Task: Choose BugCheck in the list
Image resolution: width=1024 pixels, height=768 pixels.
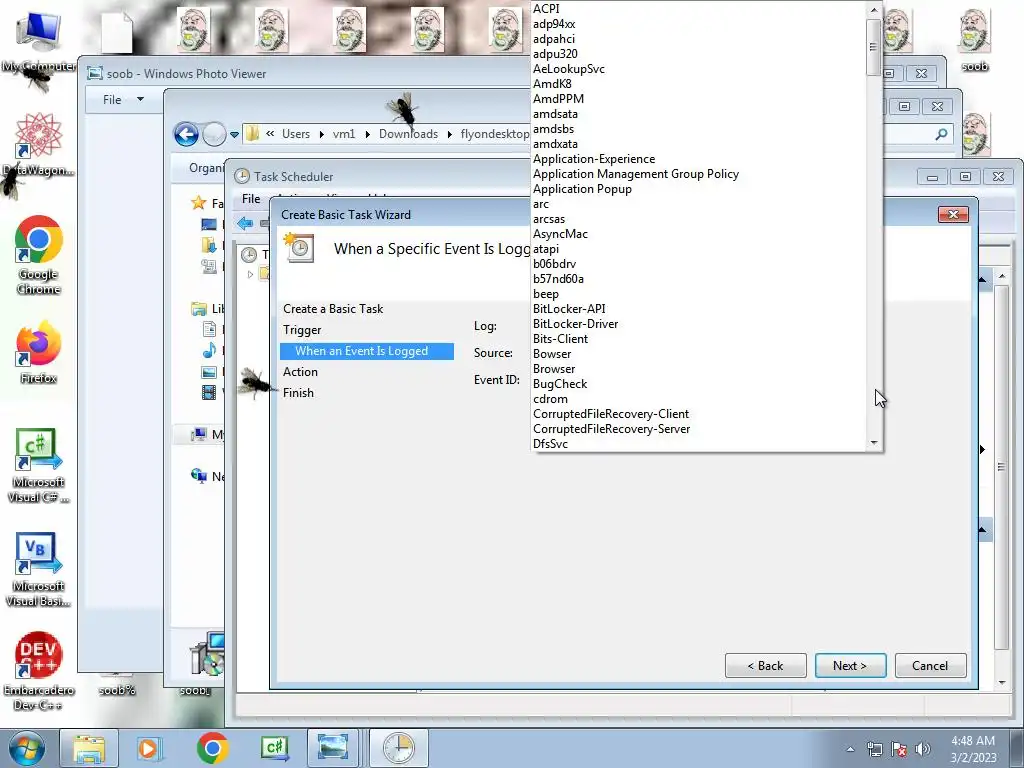Action: pos(560,384)
